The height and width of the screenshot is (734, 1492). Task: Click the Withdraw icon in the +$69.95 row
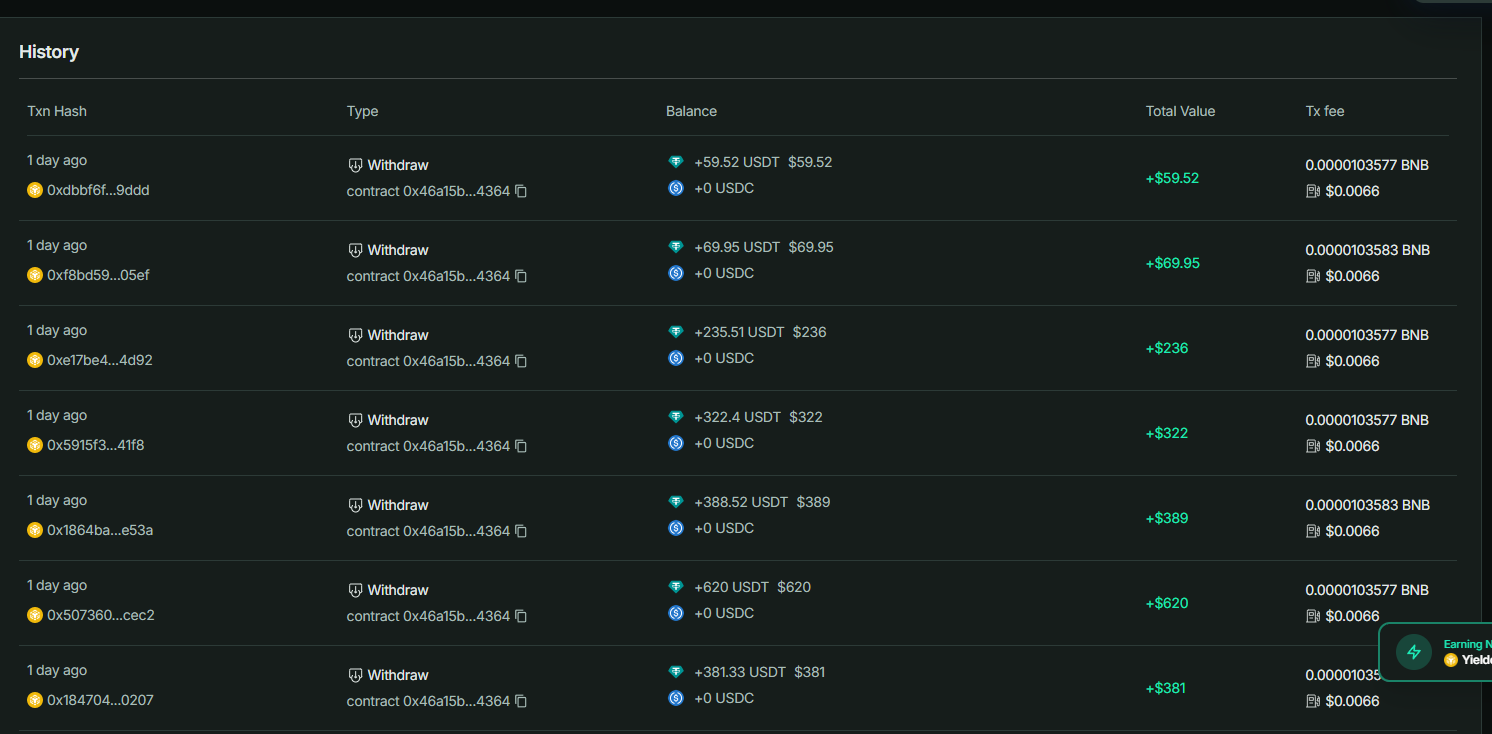pyautogui.click(x=355, y=250)
